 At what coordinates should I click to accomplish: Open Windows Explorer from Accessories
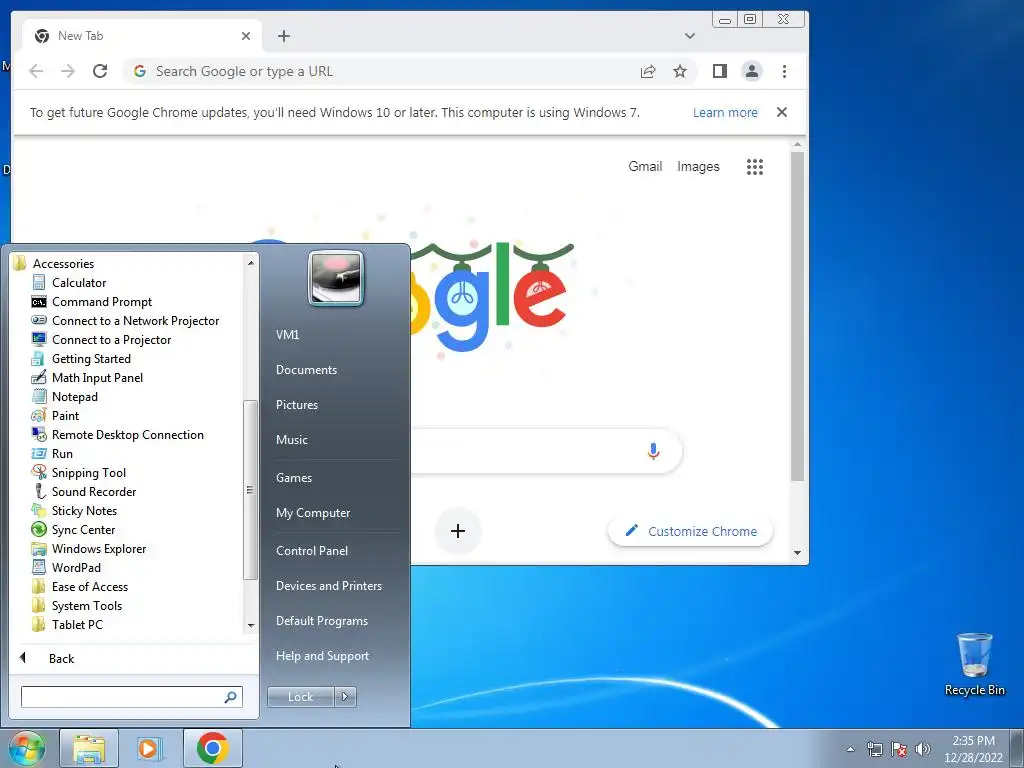99,549
